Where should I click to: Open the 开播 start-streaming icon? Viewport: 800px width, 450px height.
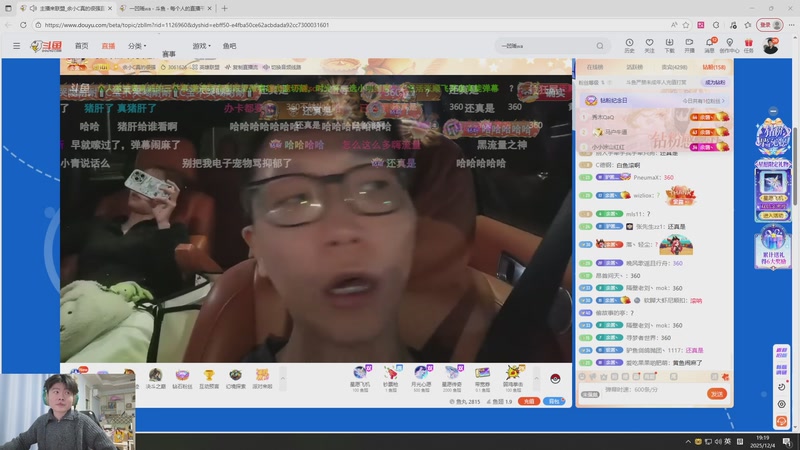(689, 45)
